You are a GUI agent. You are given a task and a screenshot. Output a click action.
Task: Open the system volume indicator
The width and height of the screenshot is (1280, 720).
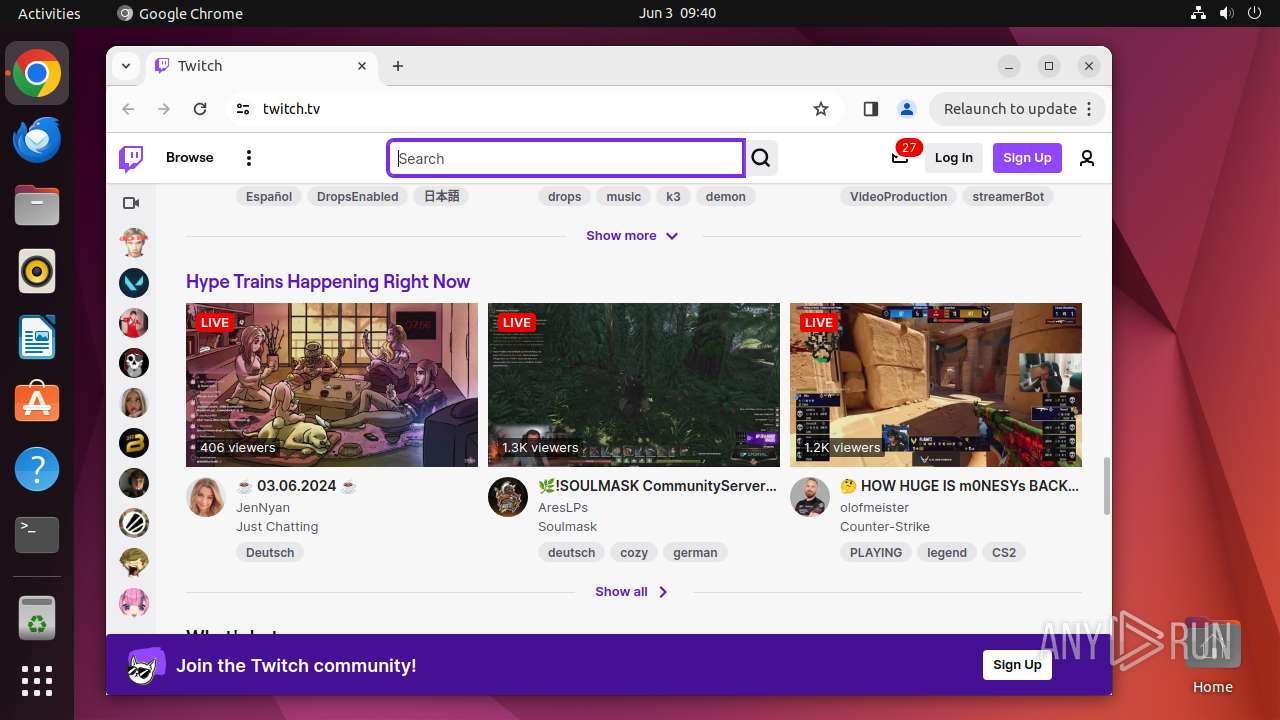pos(1226,13)
